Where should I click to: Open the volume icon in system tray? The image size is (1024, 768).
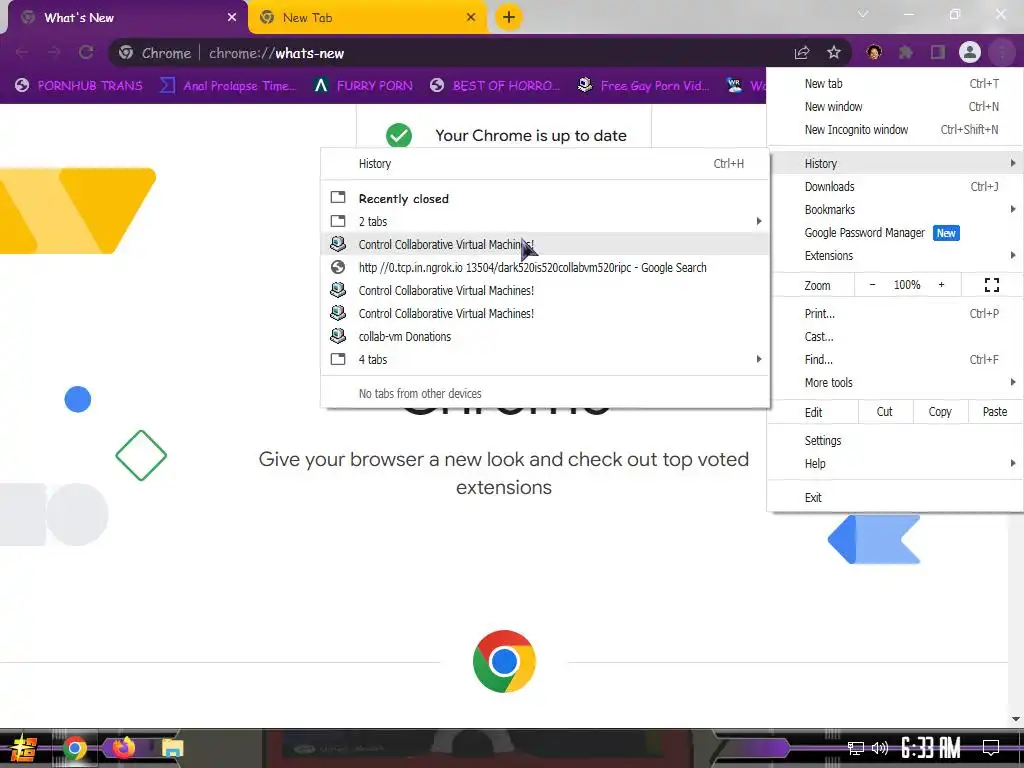point(880,748)
